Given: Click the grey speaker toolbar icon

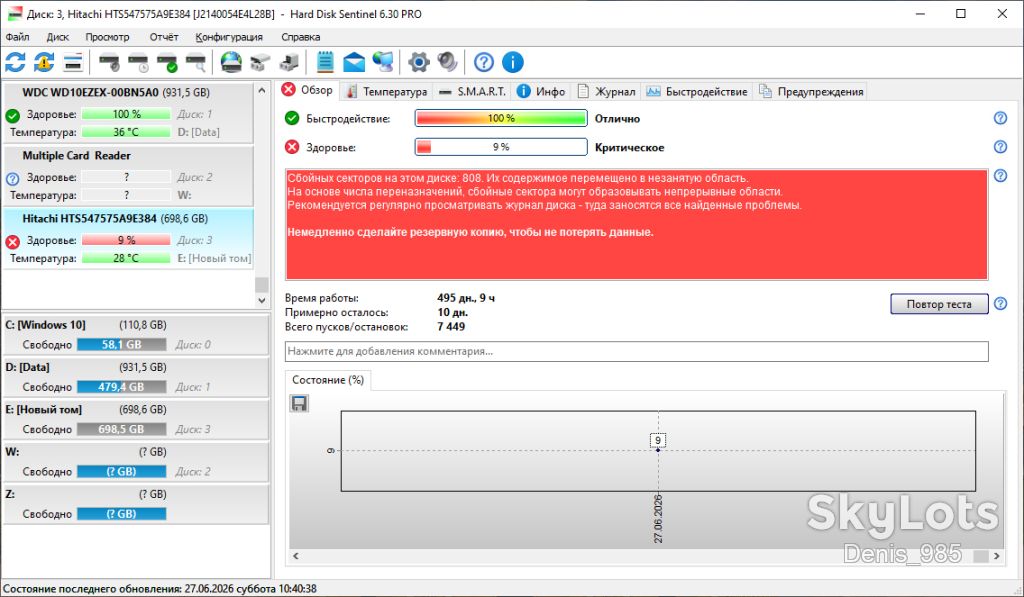Looking at the screenshot, I should pyautogui.click(x=447, y=63).
